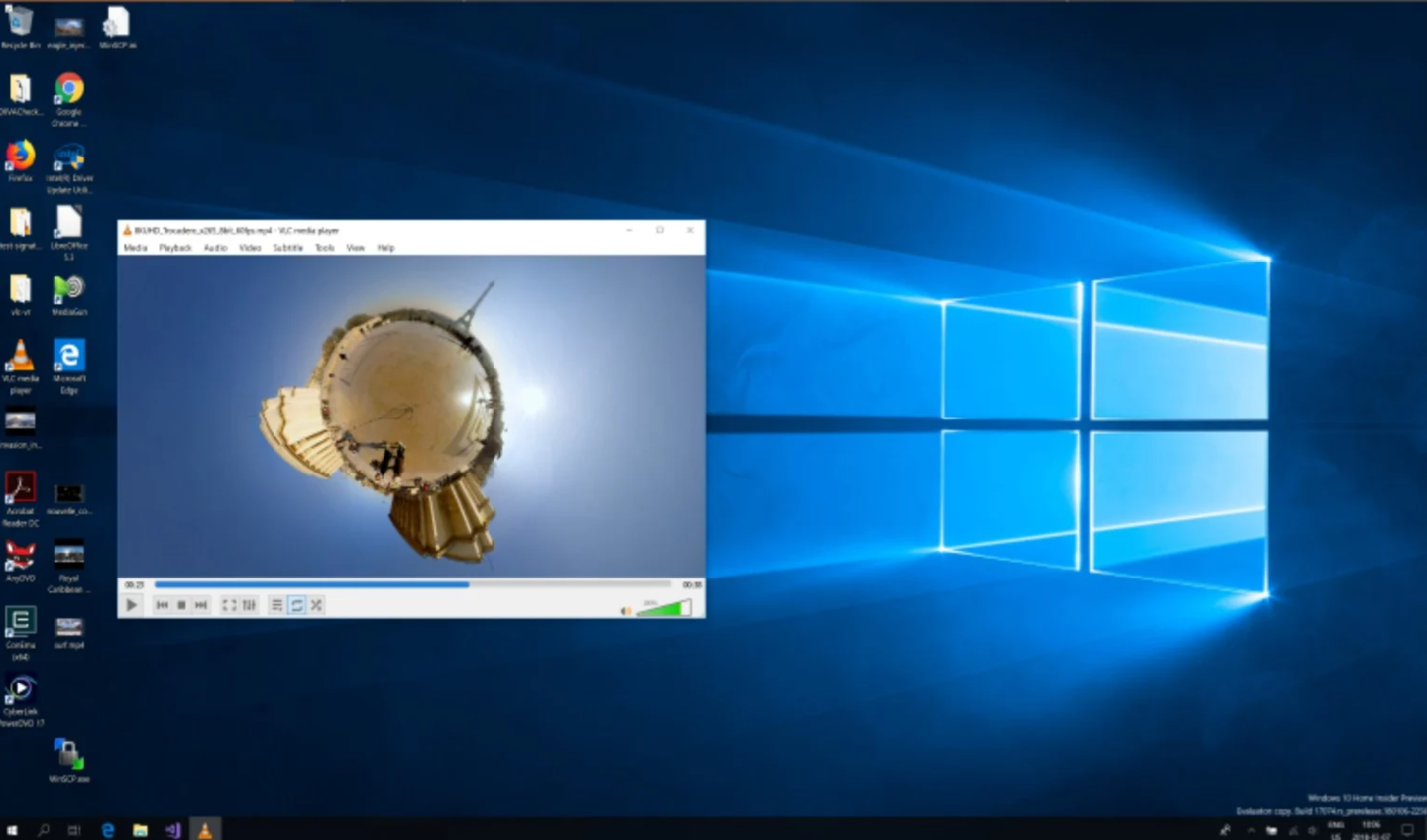Skip to previous media in VLC
The height and width of the screenshot is (840, 1427).
162,605
